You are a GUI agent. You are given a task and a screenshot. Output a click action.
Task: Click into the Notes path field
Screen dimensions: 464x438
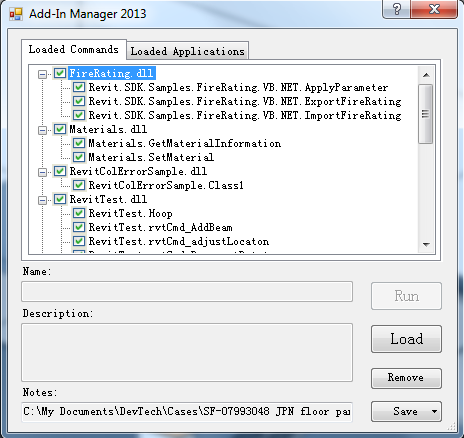point(187,412)
